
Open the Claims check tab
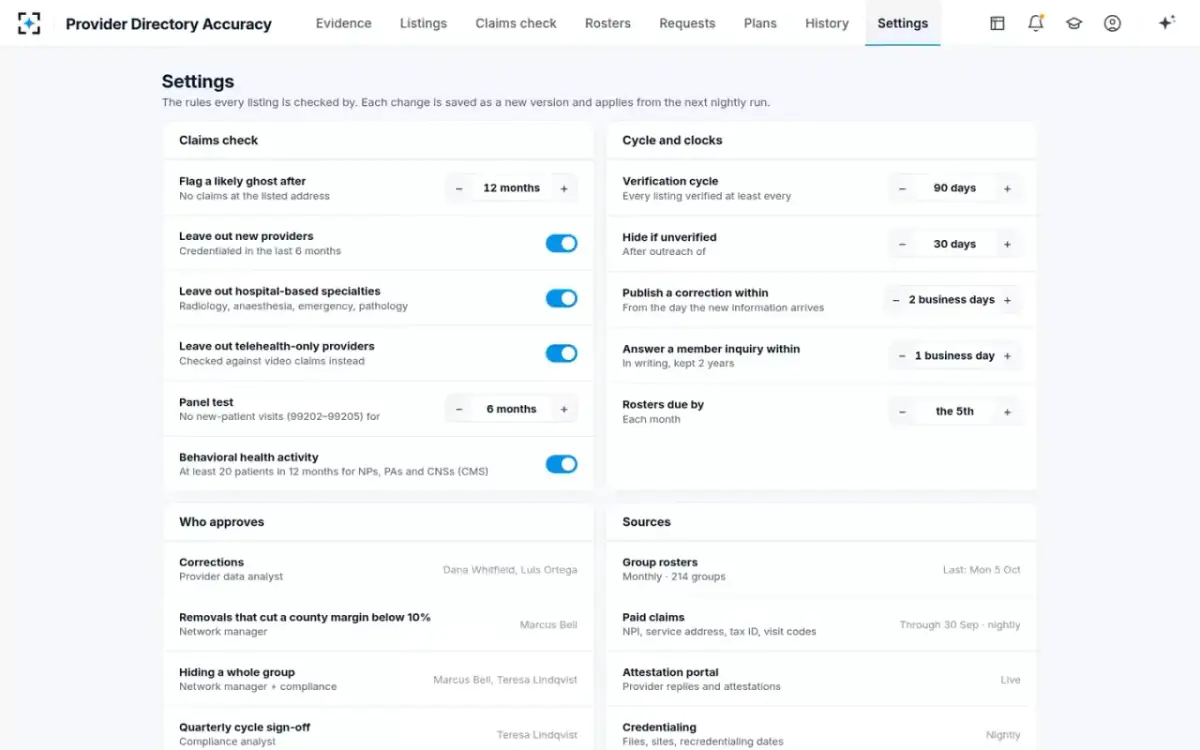click(516, 23)
